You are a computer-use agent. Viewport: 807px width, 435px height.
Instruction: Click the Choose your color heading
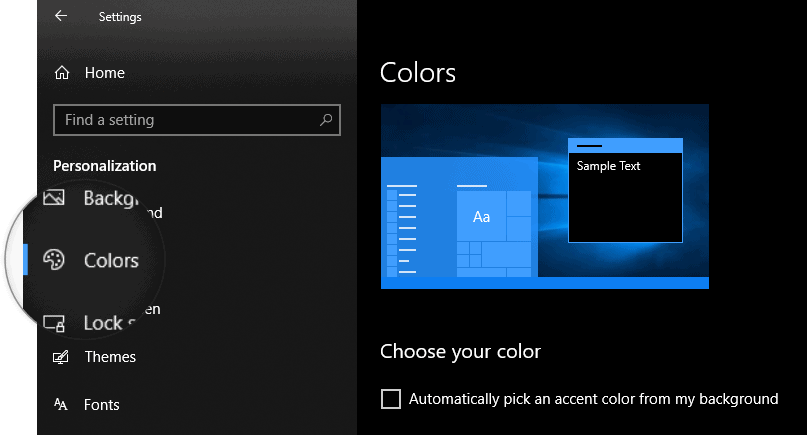(x=461, y=352)
